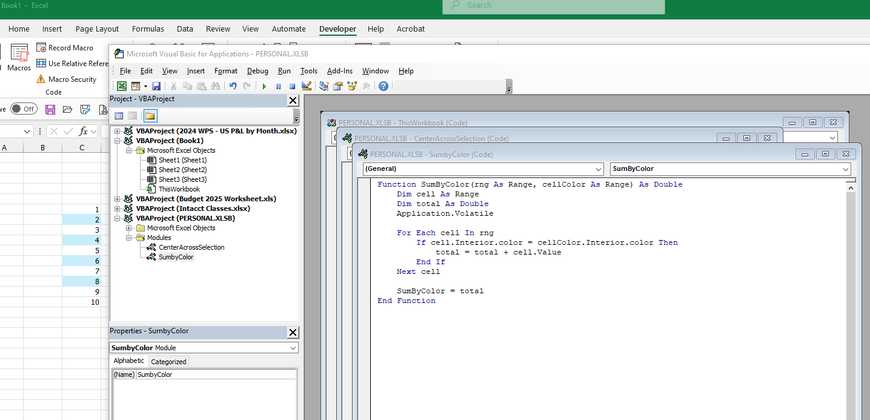Click the Cut icon in VBA toolbar
Viewport: 870px width, 420px height.
(x=173, y=86)
